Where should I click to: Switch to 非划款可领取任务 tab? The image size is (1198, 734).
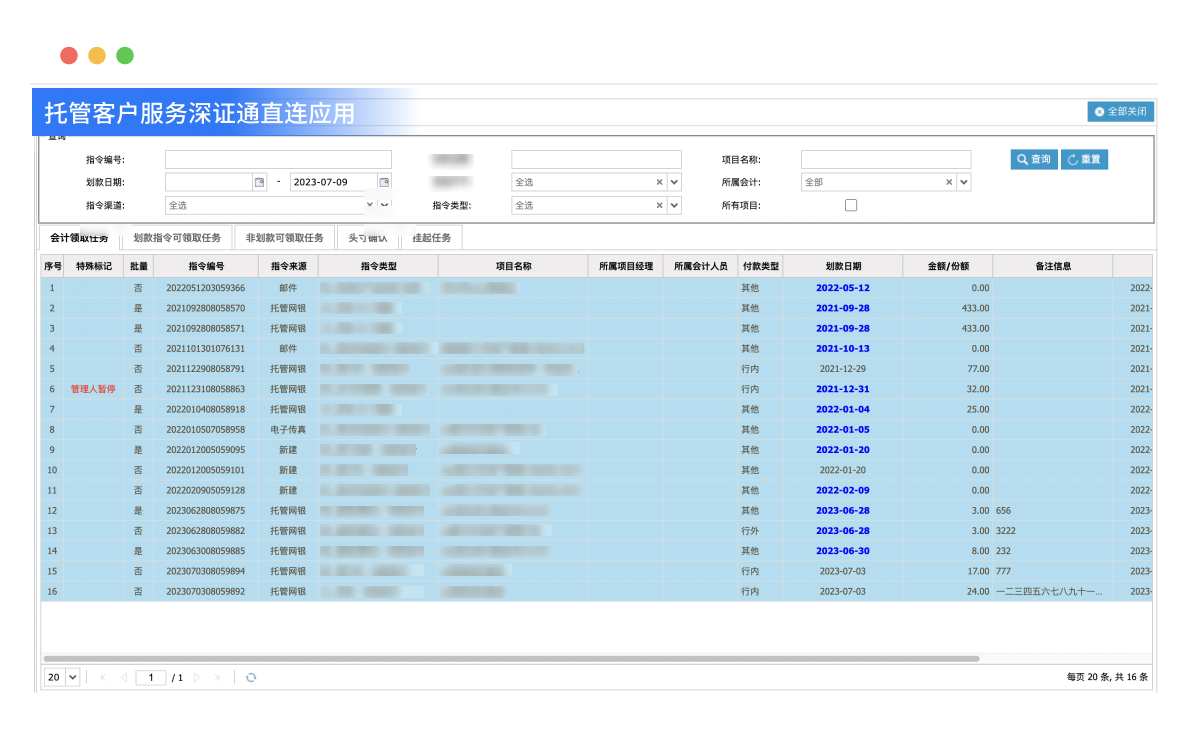tap(284, 238)
